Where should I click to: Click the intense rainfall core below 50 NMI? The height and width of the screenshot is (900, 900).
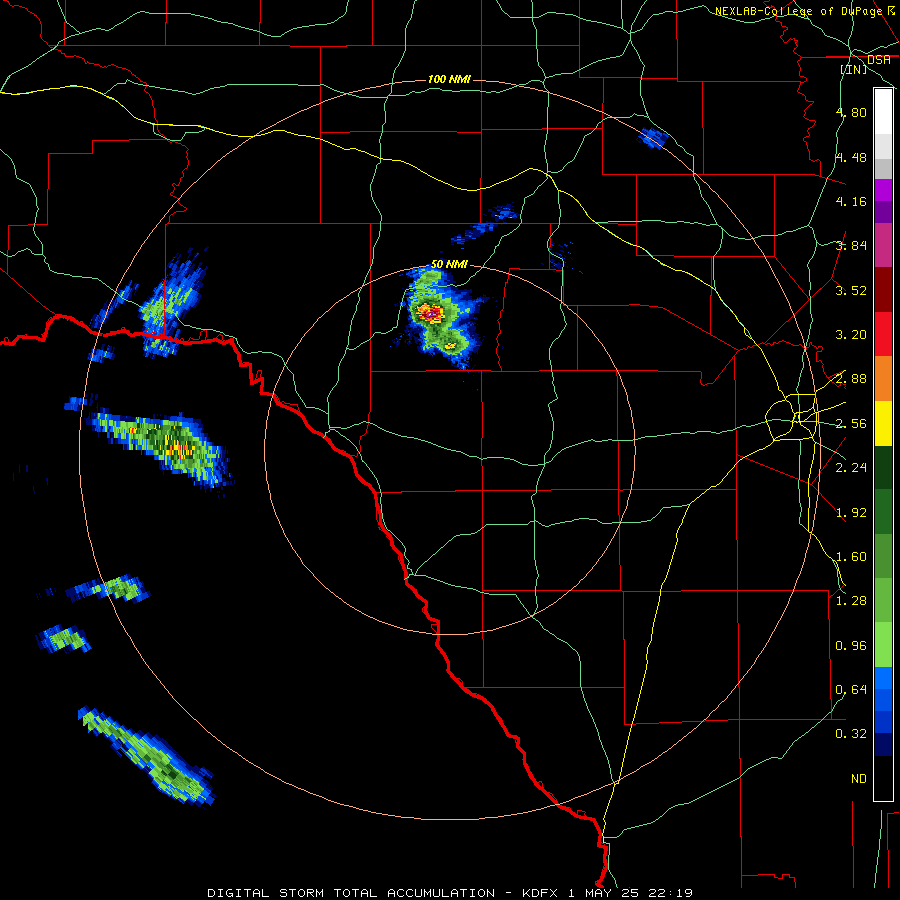tap(429, 313)
